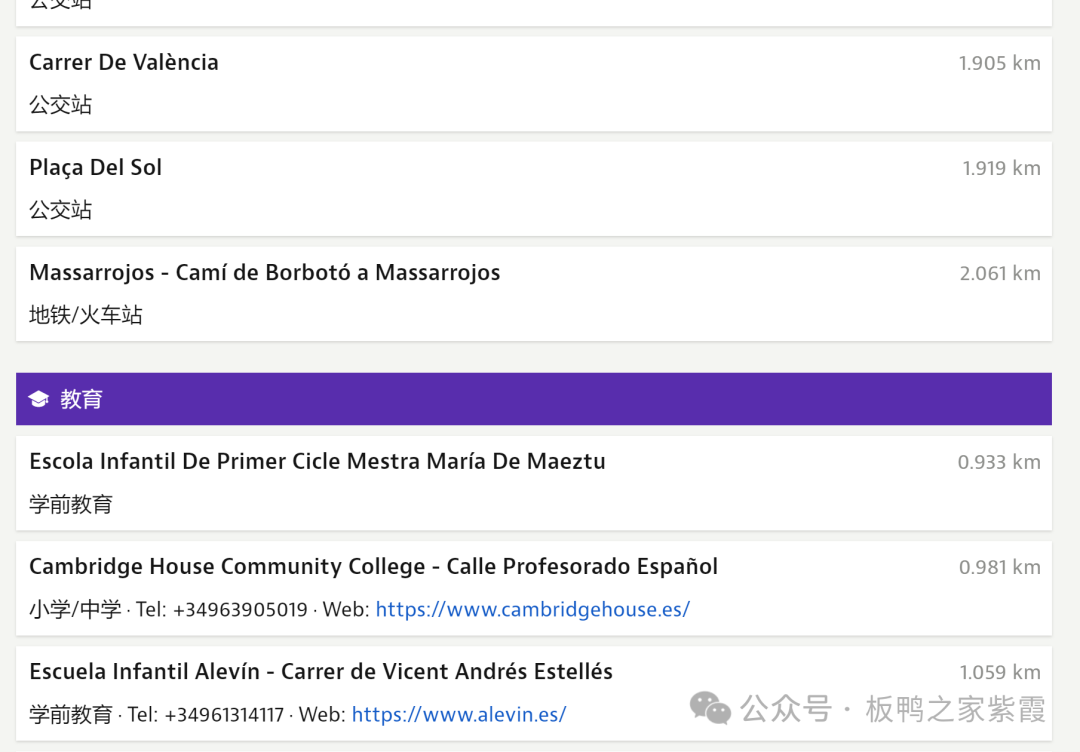
Task: Select the Carrer De València bus stop title
Action: click(x=124, y=62)
